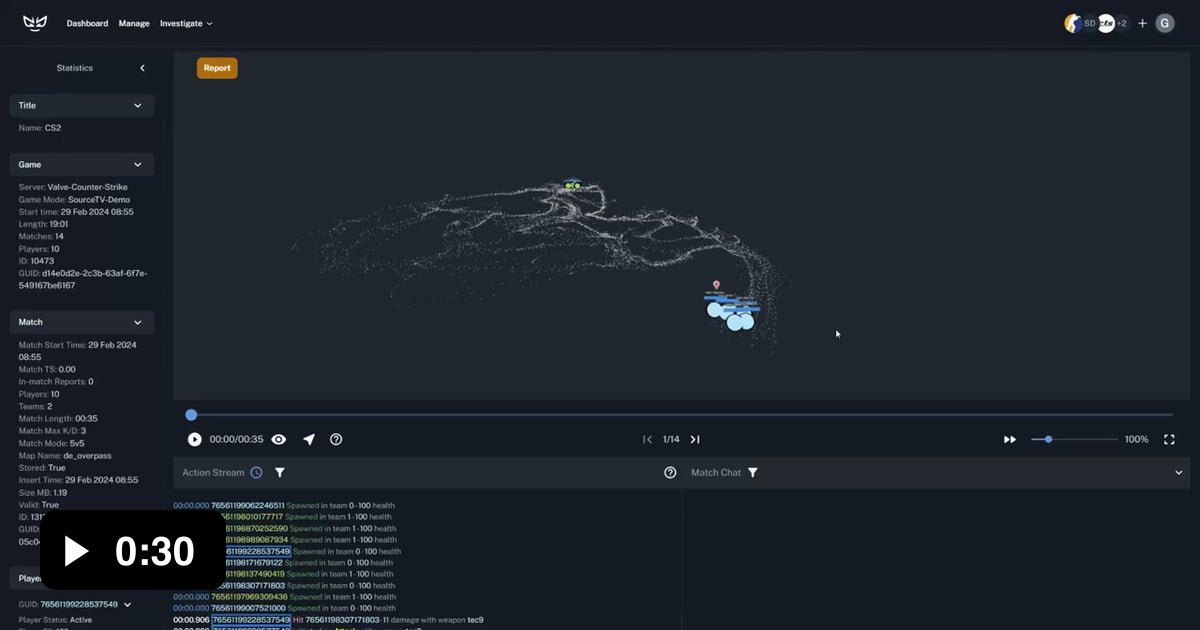Click the Match Chat label

point(717,472)
